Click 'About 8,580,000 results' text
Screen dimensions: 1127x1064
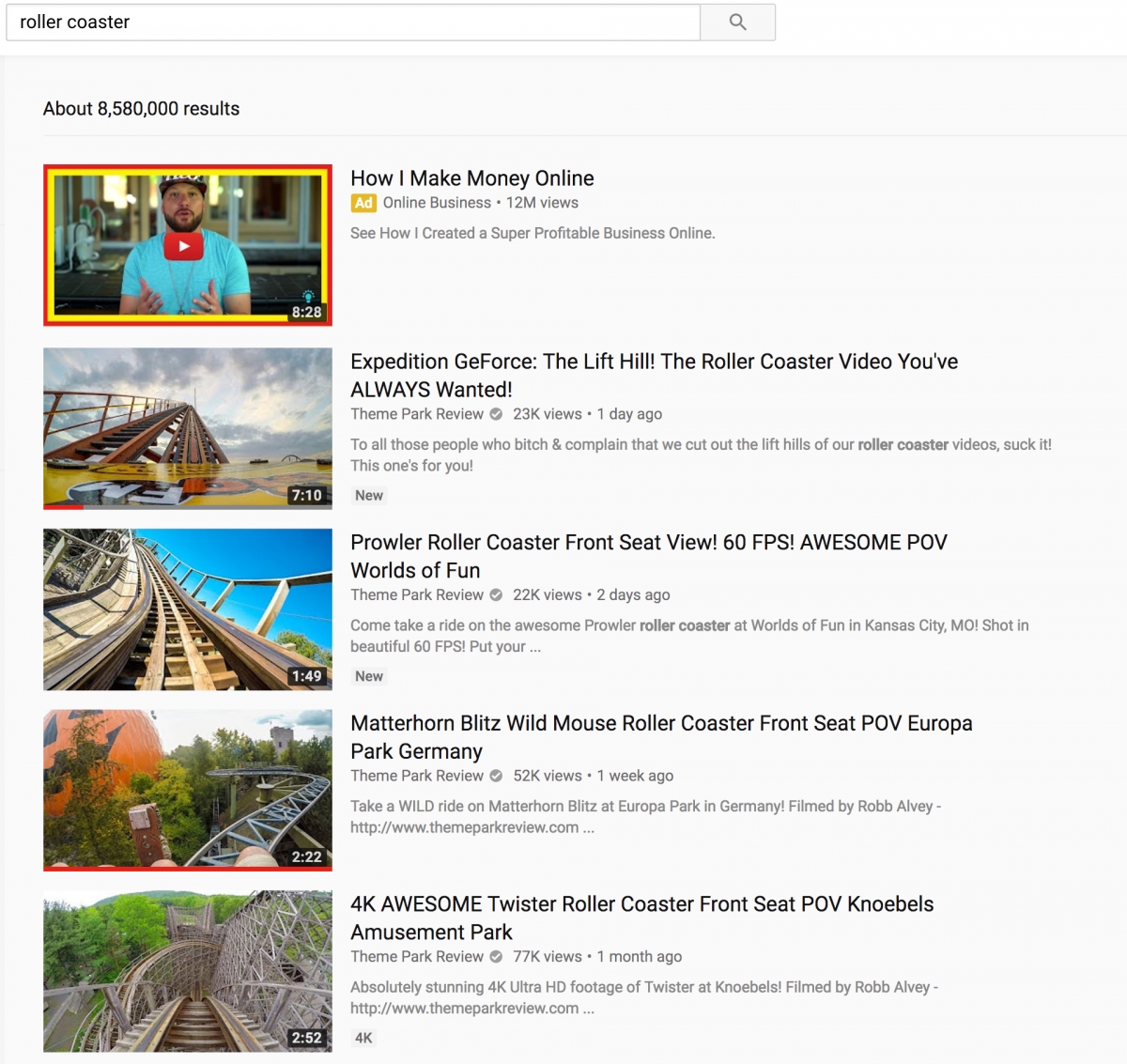(x=141, y=109)
